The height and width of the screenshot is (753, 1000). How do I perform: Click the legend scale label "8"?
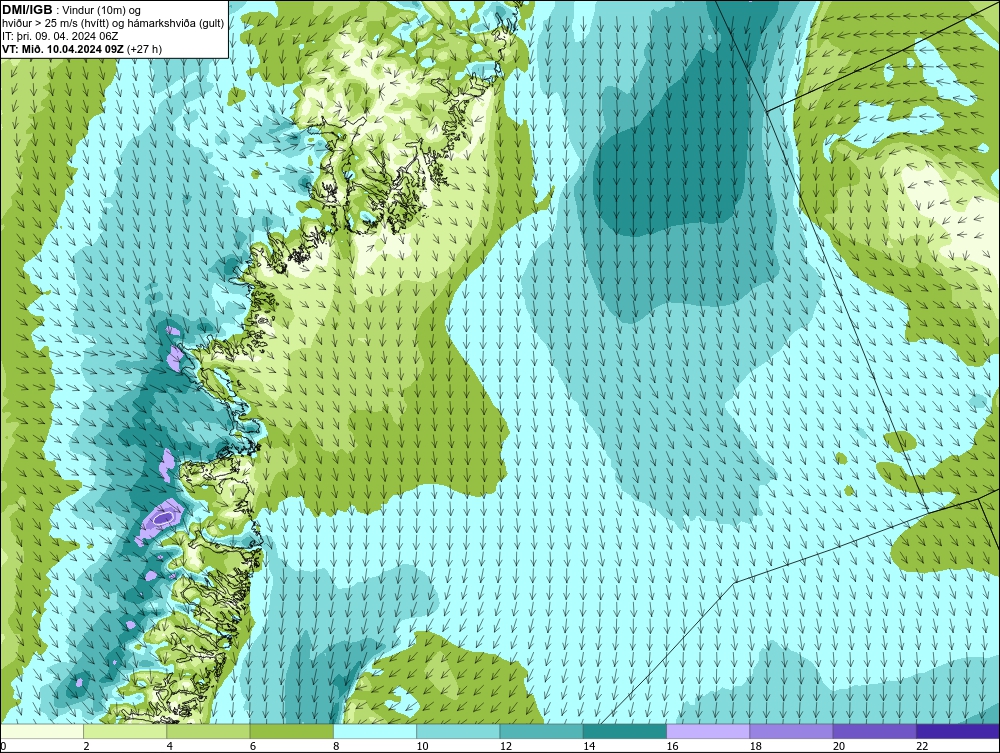click(x=336, y=747)
